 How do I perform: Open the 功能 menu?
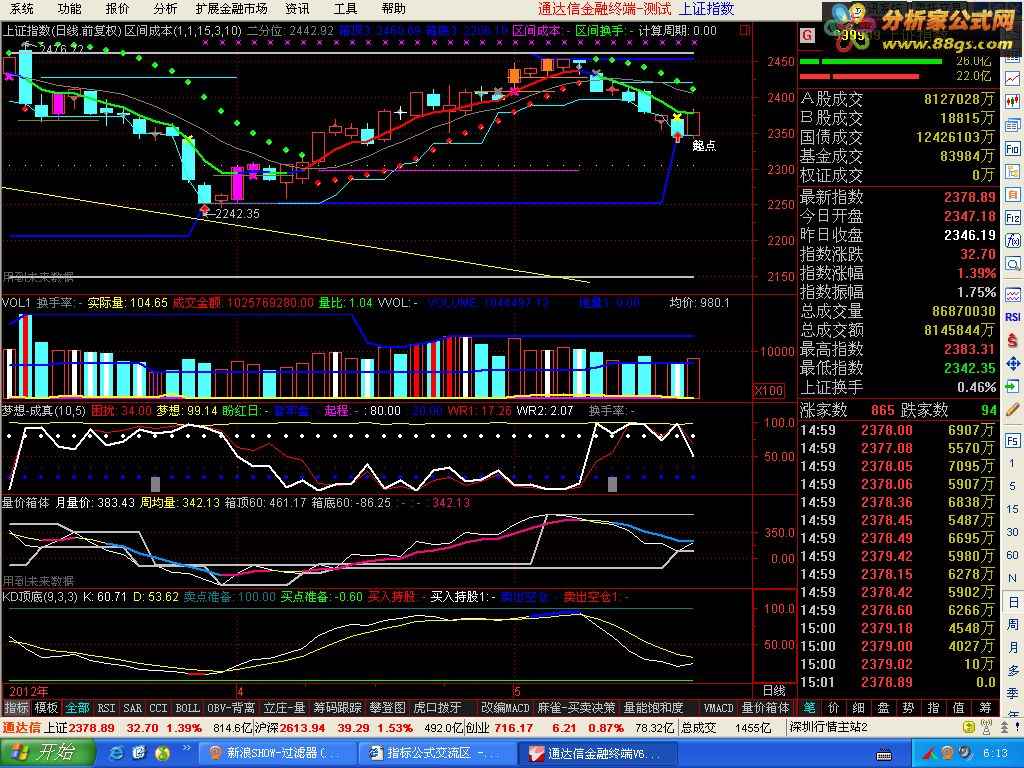click(69, 8)
